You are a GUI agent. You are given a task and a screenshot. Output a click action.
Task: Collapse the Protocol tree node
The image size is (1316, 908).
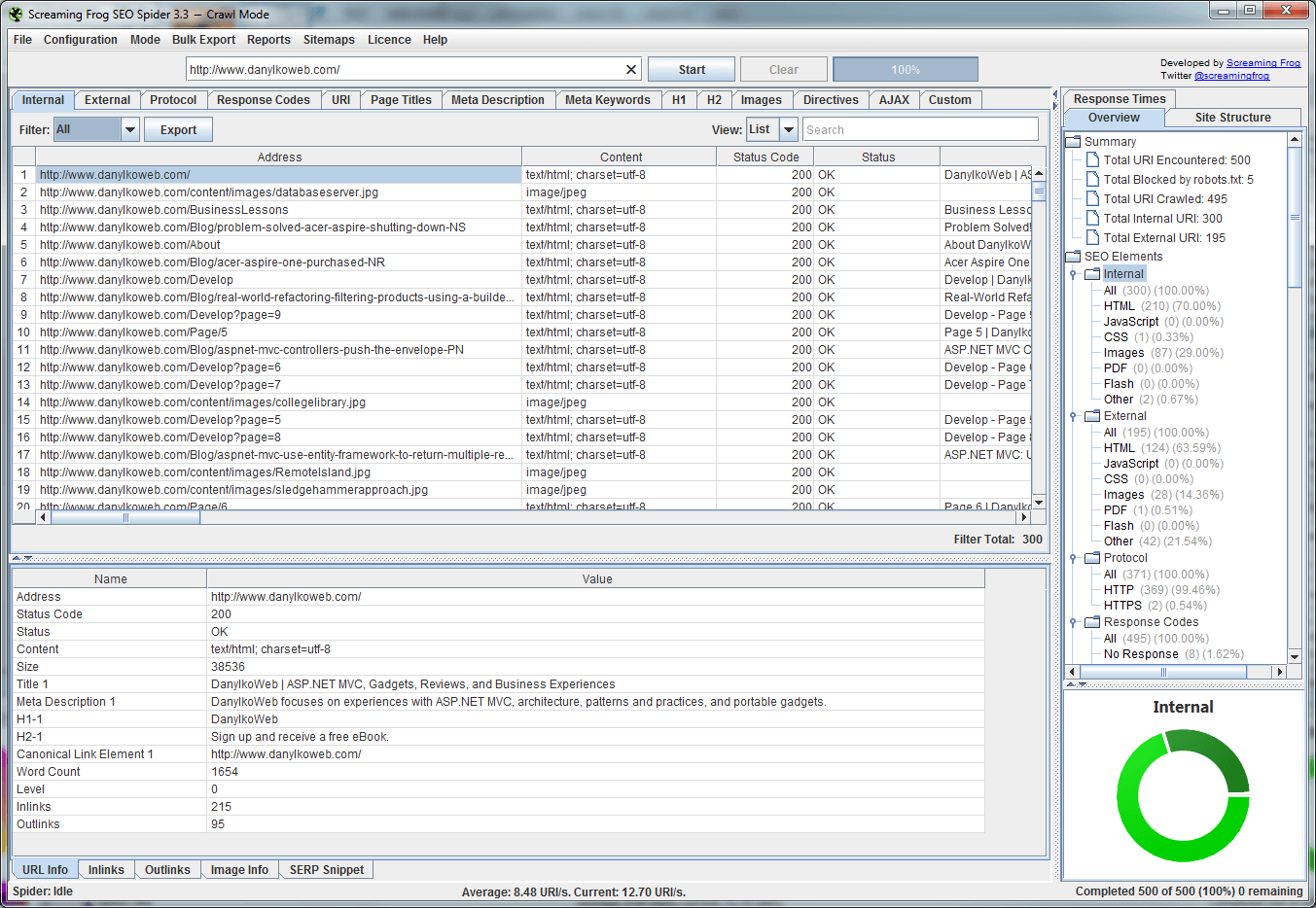[1073, 558]
